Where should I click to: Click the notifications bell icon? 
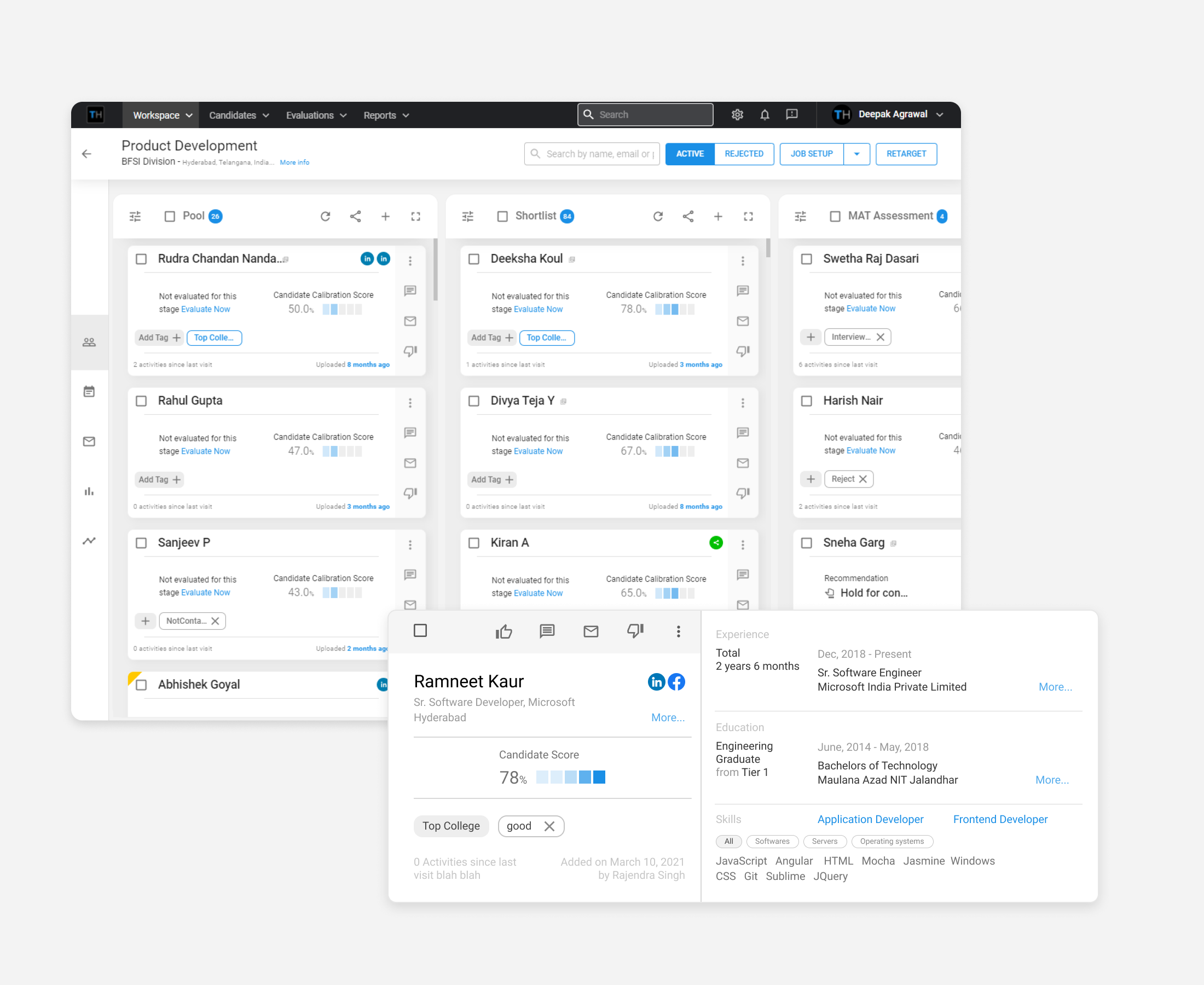(765, 114)
